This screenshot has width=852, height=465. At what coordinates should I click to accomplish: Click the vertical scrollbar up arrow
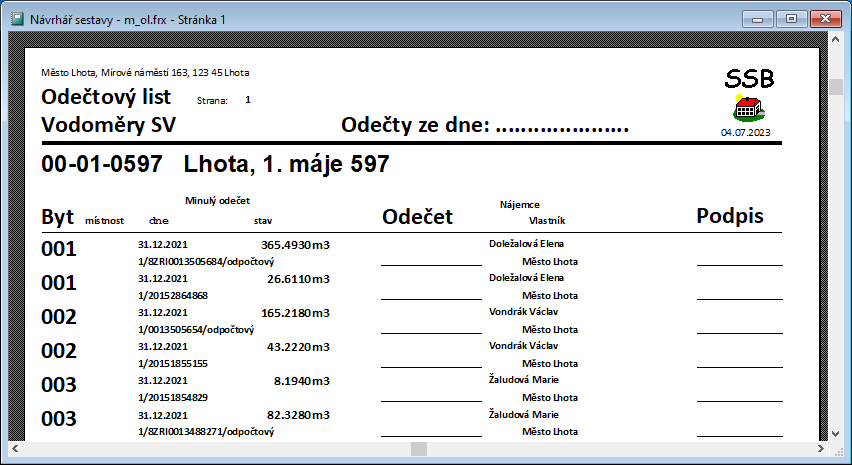835,41
